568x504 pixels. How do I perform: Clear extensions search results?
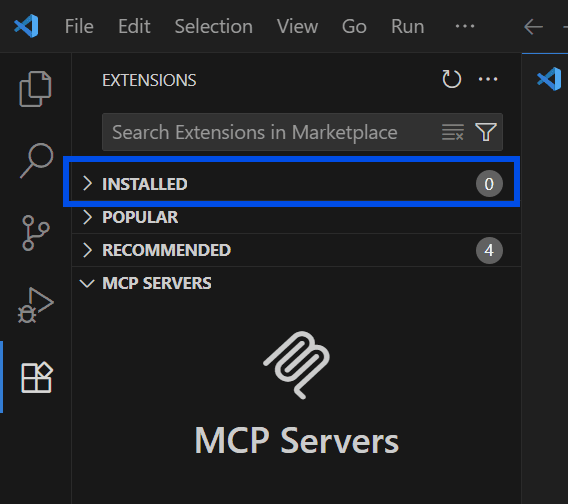coord(453,132)
